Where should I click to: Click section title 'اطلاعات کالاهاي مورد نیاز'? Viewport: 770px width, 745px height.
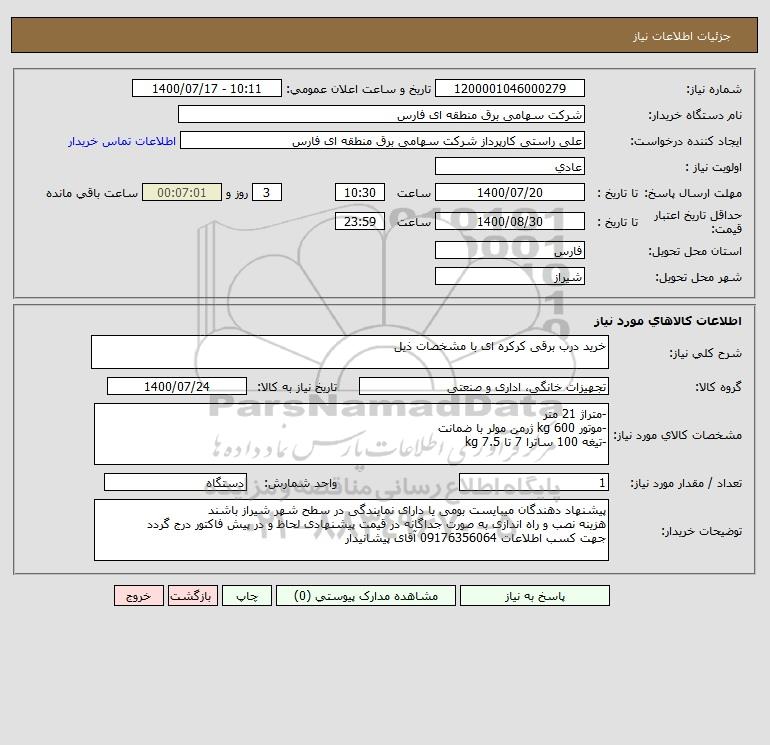click(668, 321)
